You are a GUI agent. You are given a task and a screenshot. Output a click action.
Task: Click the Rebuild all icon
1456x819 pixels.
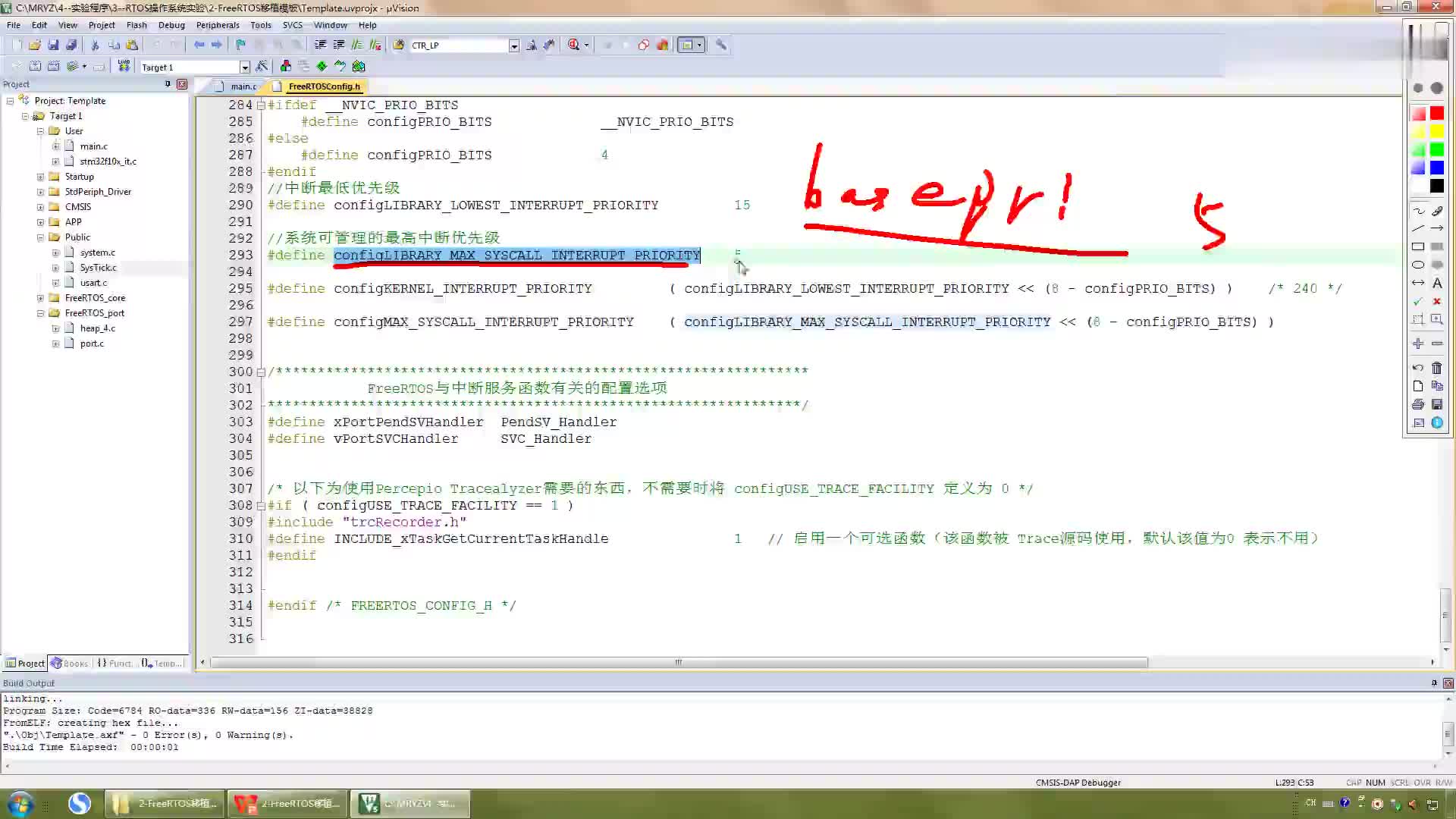(53, 67)
